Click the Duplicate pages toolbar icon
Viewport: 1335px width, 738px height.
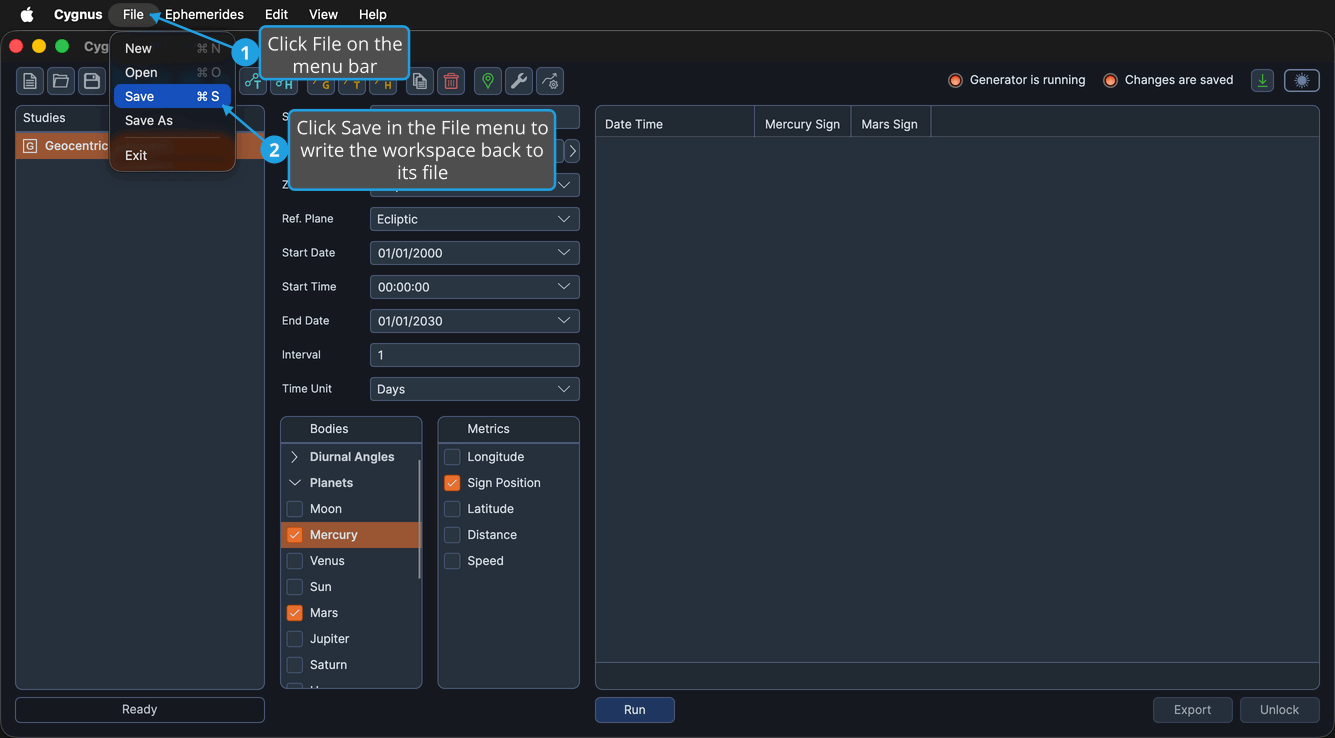click(x=420, y=81)
